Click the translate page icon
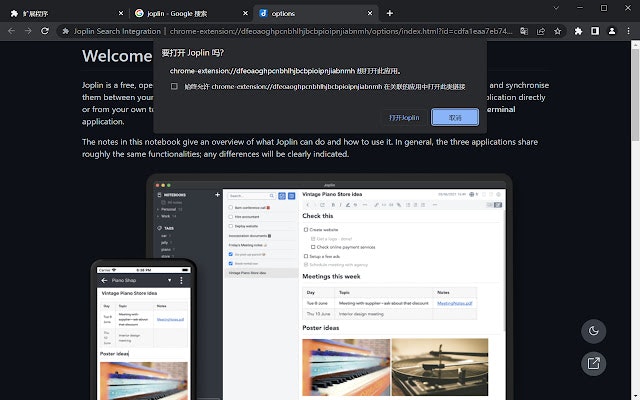Viewport: 640px width, 400px height. tap(524, 31)
